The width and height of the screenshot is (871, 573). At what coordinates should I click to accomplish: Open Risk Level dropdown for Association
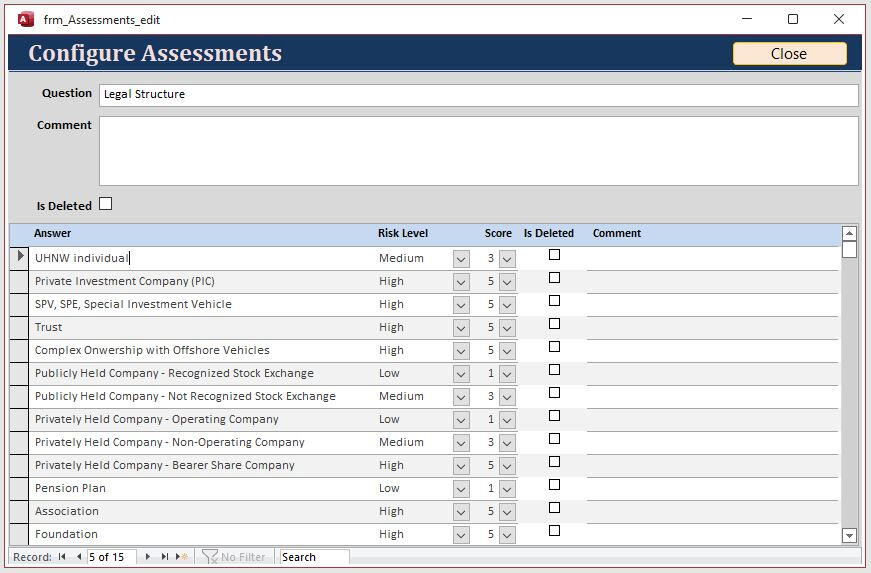[461, 512]
